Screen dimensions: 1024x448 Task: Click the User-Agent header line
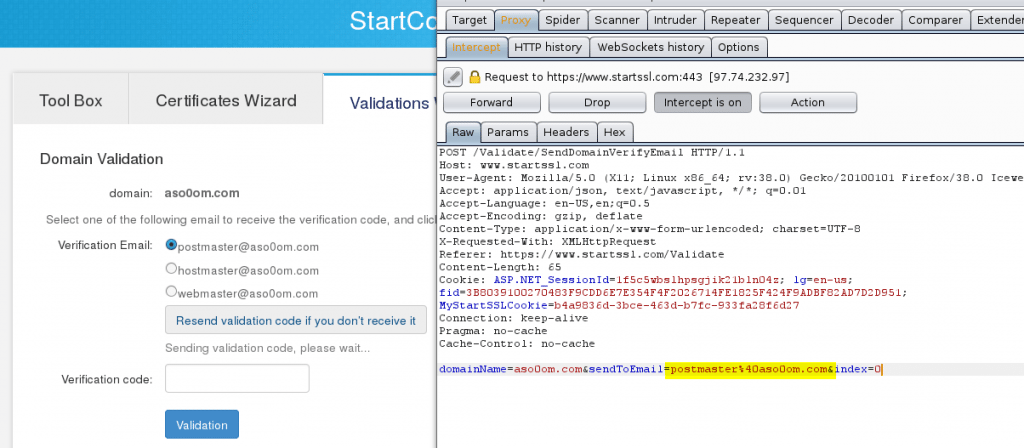(731, 178)
